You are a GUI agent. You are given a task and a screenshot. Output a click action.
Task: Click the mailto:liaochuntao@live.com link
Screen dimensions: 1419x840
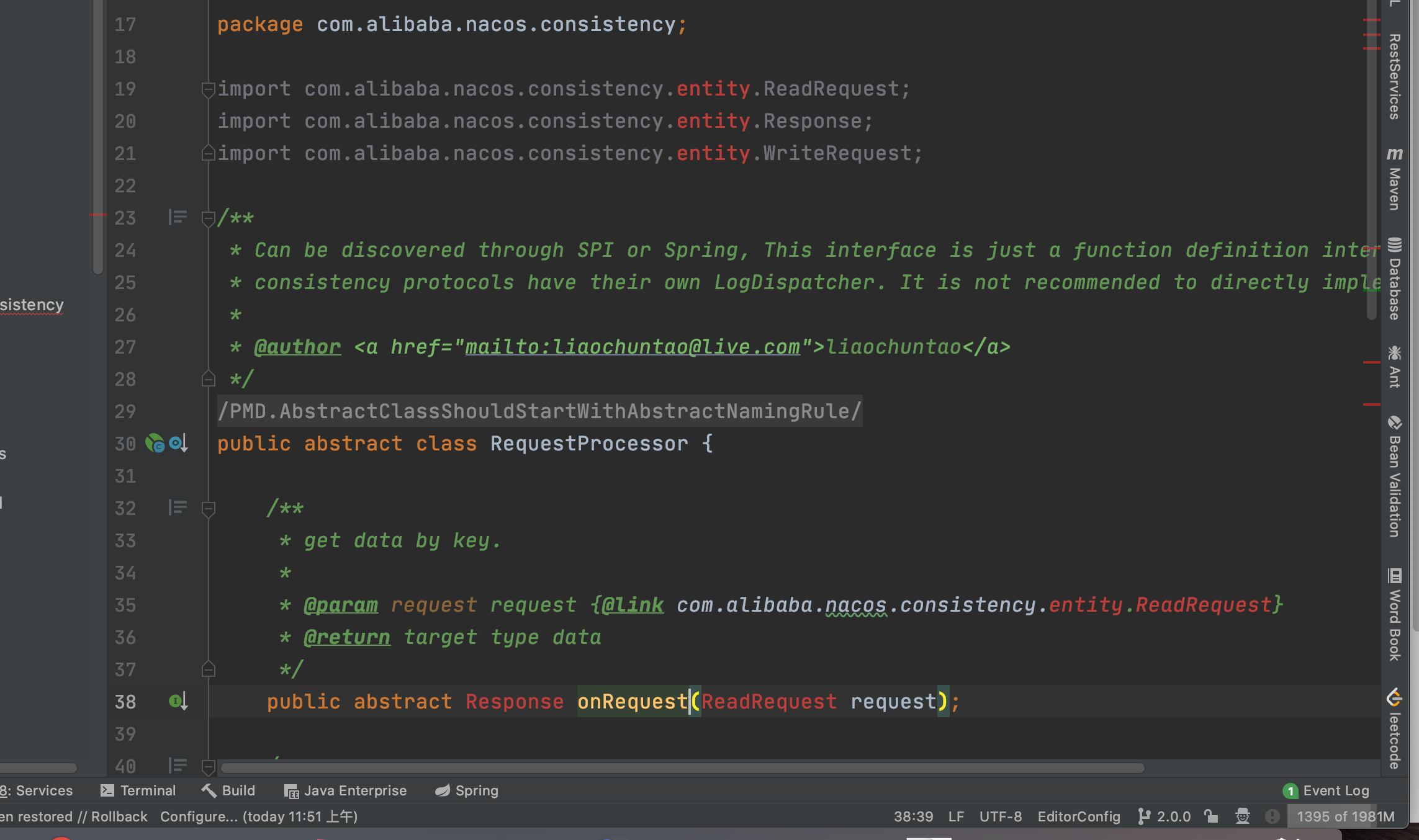633,346
